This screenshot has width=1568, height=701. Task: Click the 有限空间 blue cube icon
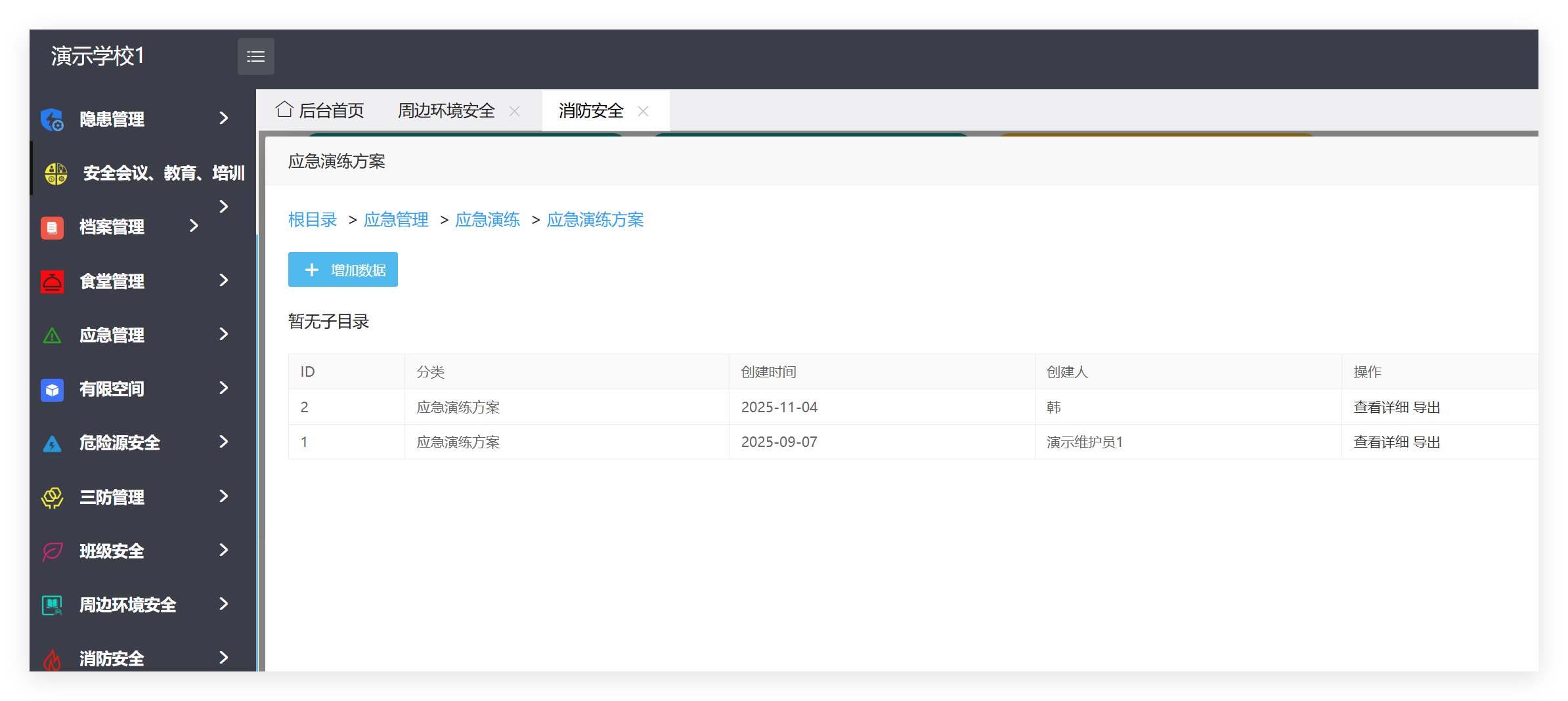(x=52, y=389)
